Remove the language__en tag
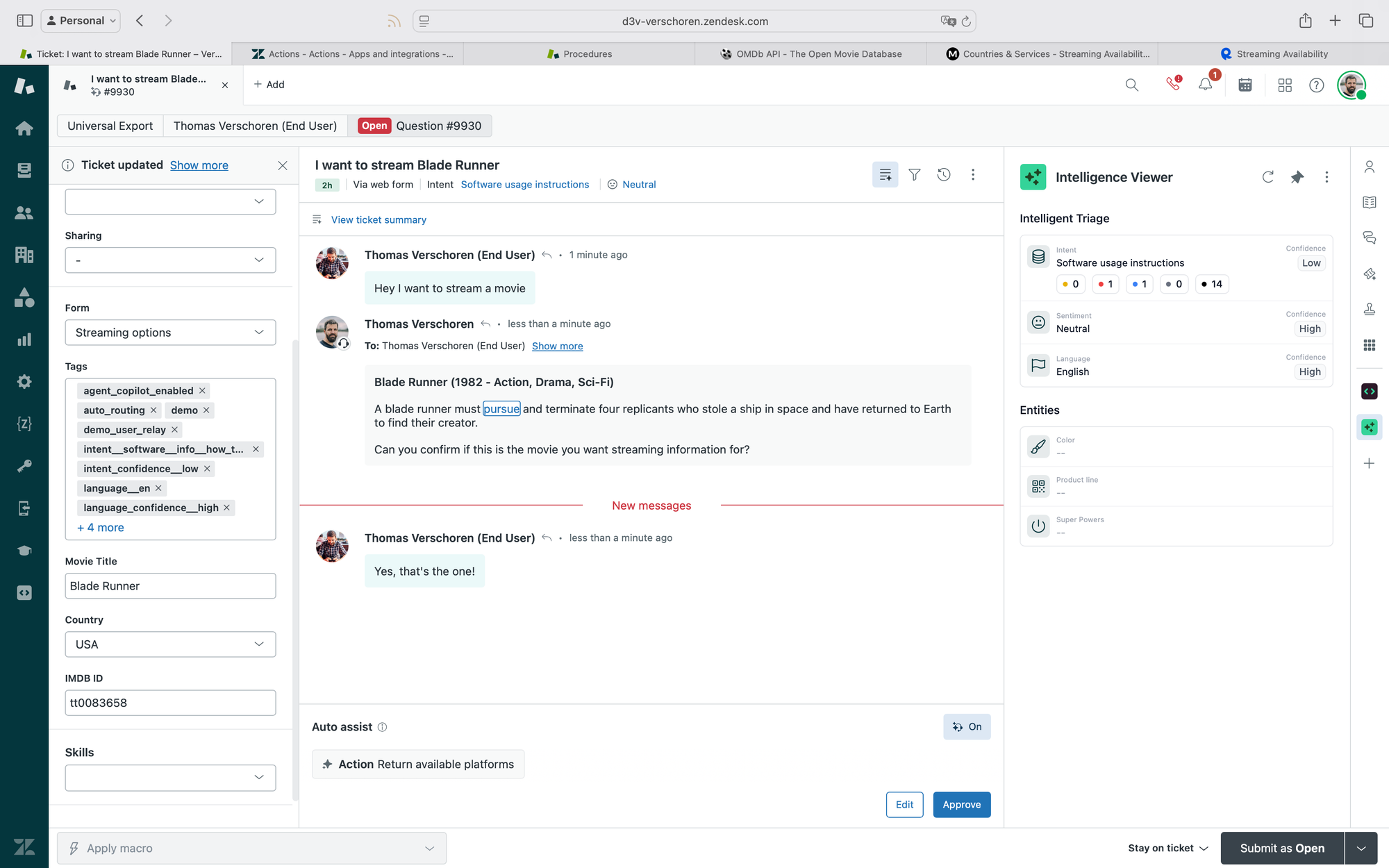The height and width of the screenshot is (868, 1389). 158,488
